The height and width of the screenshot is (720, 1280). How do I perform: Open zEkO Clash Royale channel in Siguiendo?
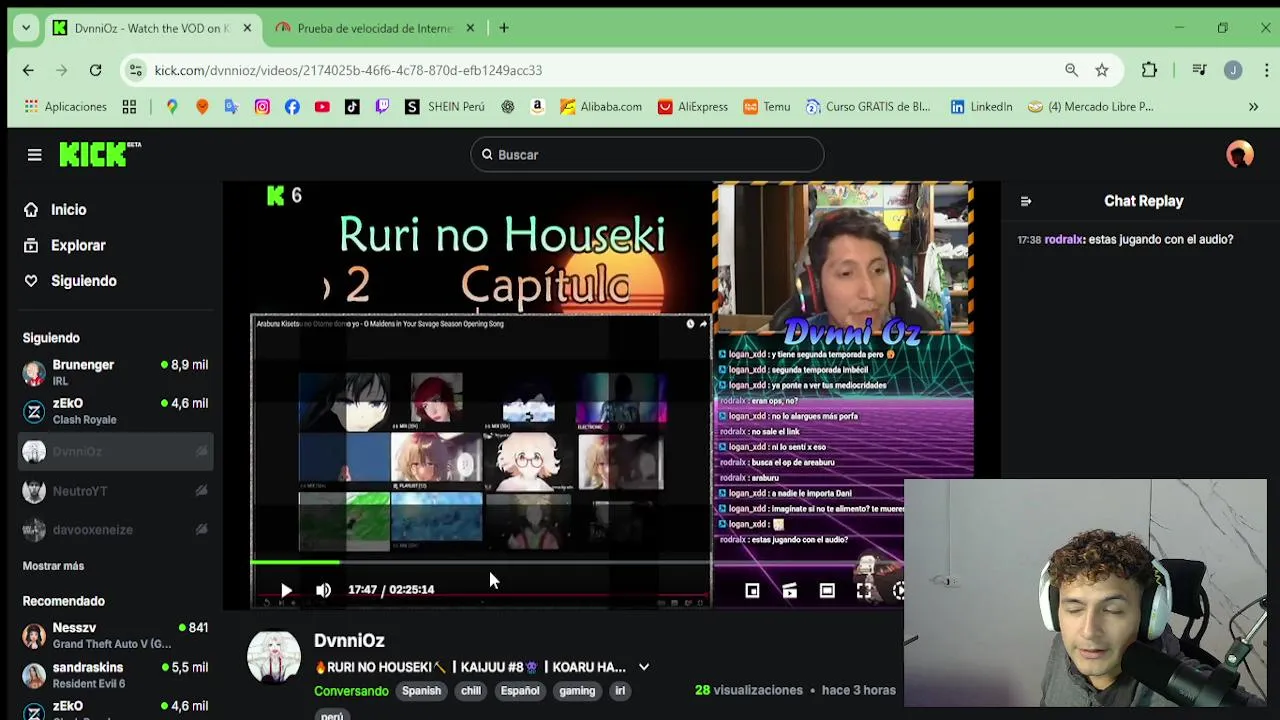pos(115,411)
